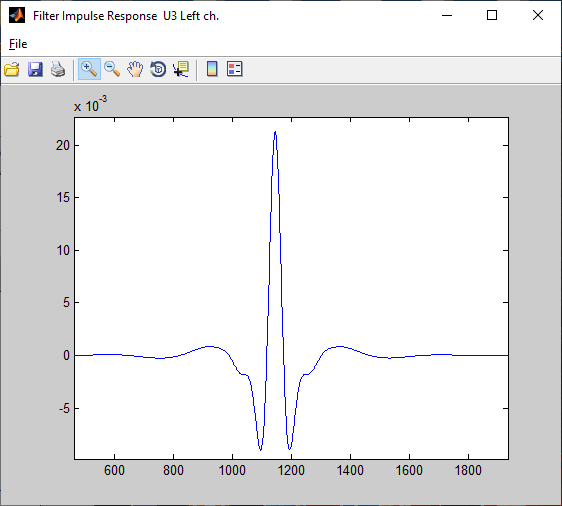Select the Zoom Out magnifier tool
This screenshot has height=506, width=562.
tap(112, 69)
